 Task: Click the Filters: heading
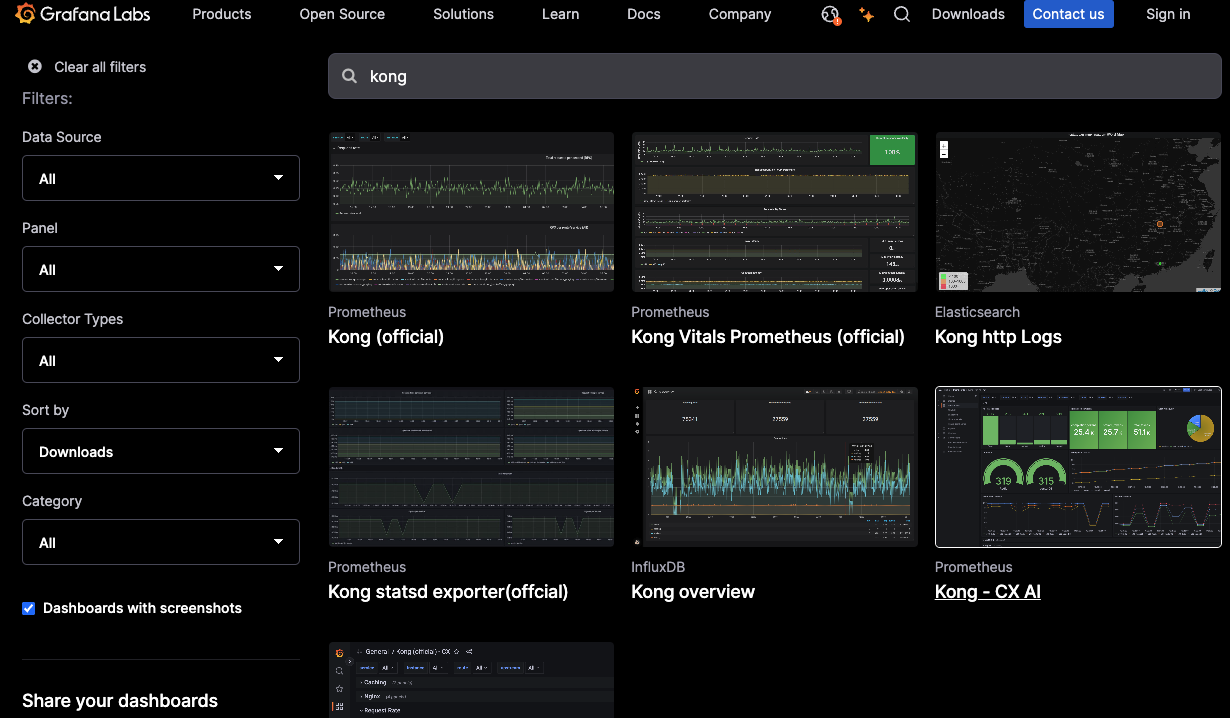pos(47,98)
